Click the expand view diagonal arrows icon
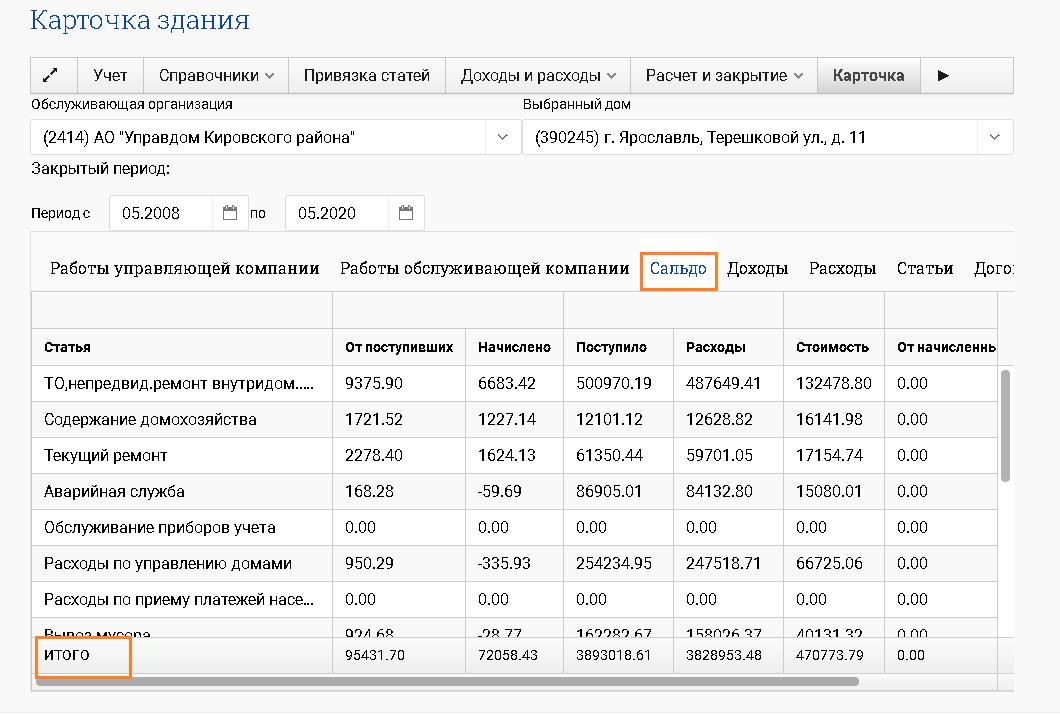 (x=52, y=75)
